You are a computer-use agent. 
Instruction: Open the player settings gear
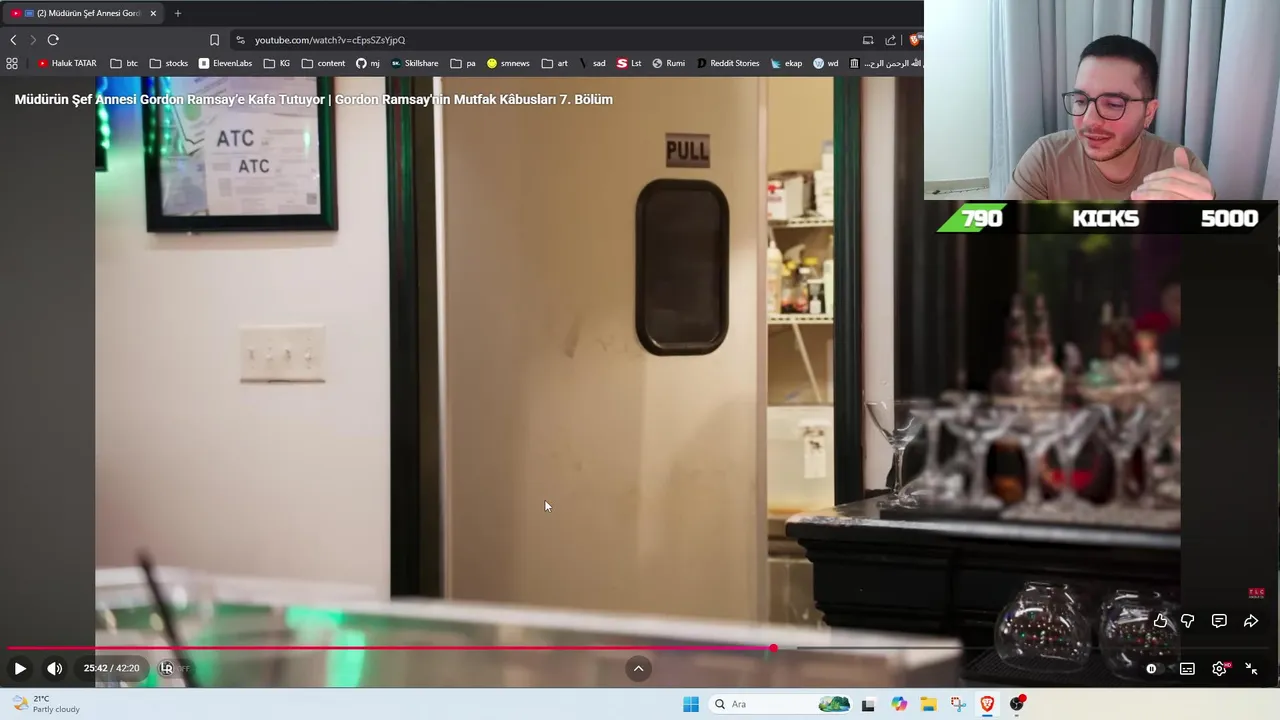click(x=1220, y=669)
